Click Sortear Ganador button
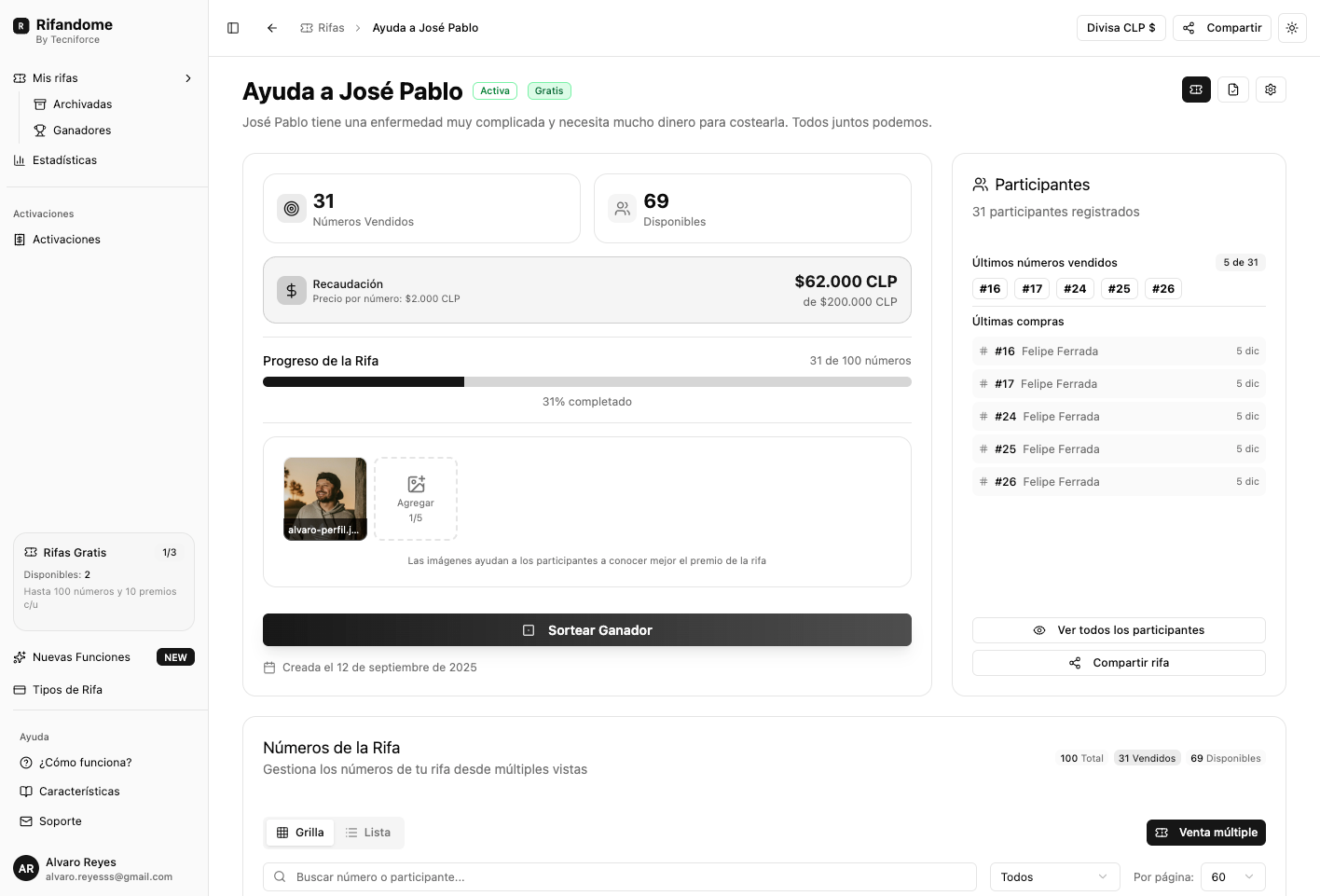Viewport: 1320px width, 896px height. point(587,630)
